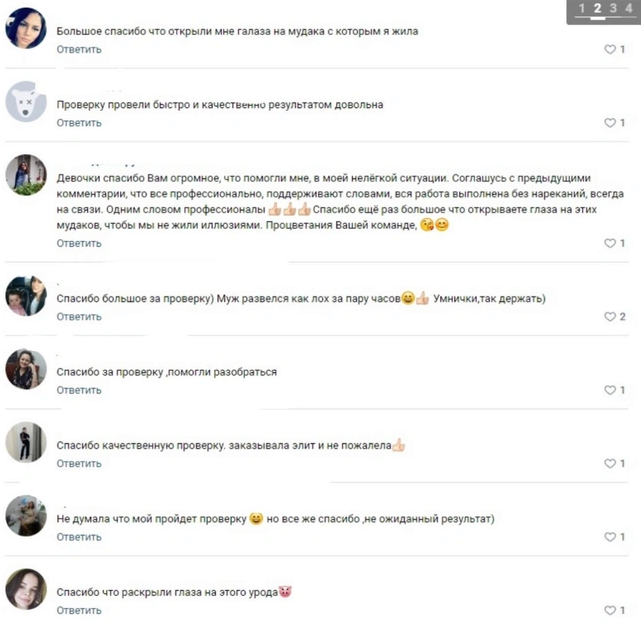Like the comment about 'с которым я жила'
Image resolution: width=641 pixels, height=623 pixels.
tap(614, 49)
